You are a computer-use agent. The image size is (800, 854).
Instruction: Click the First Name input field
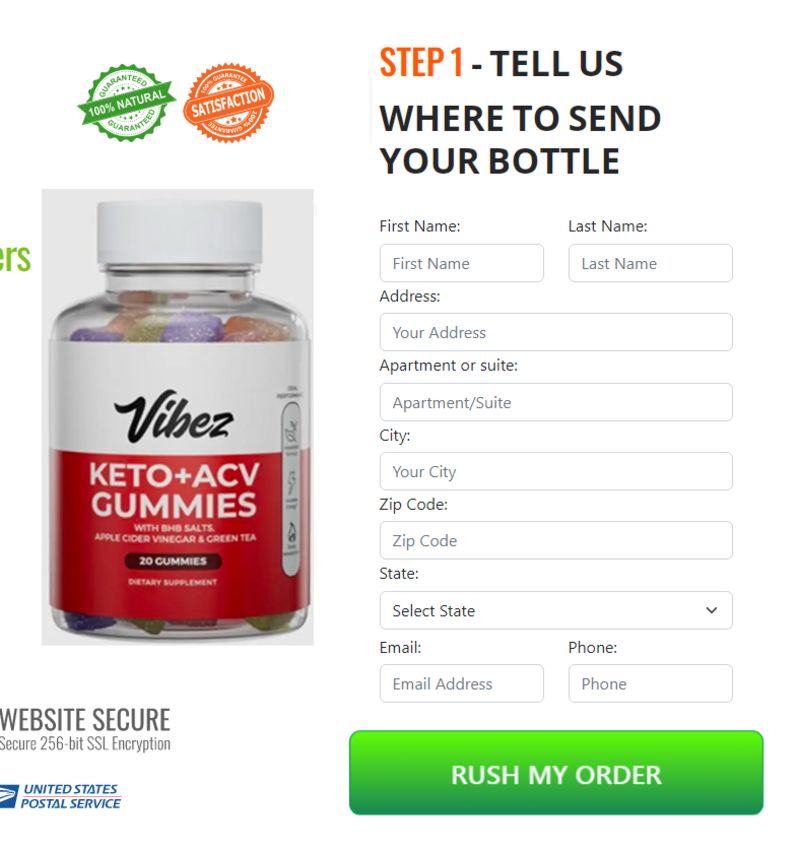462,264
